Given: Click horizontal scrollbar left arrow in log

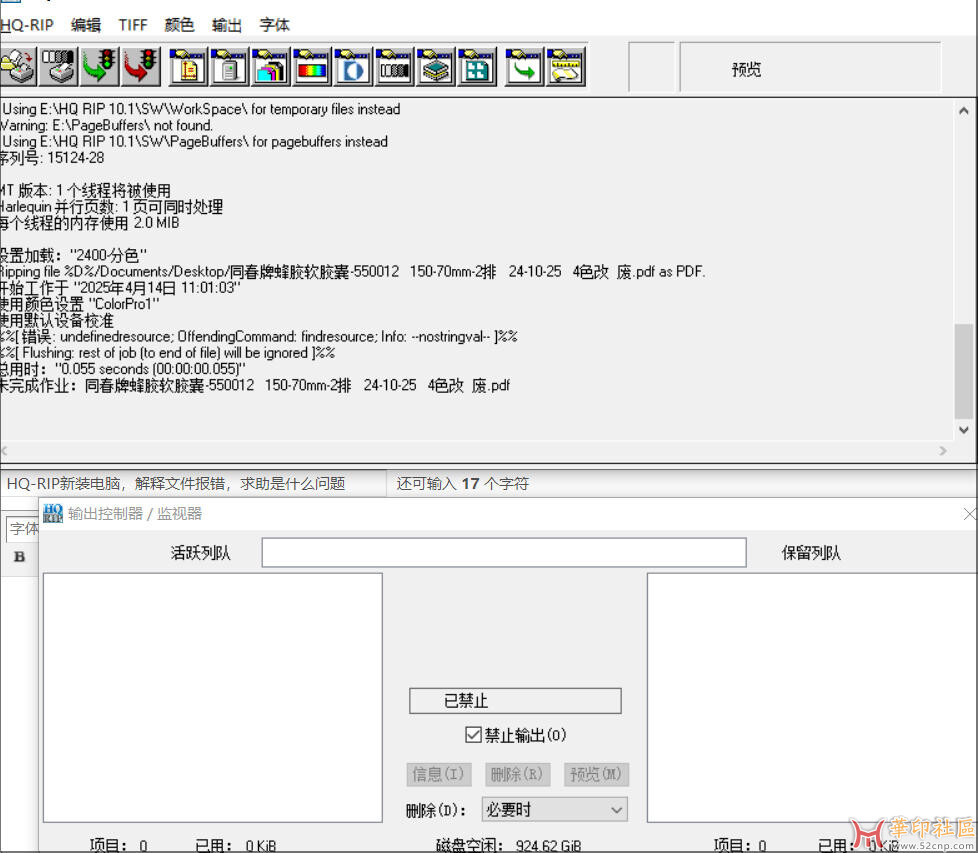Looking at the screenshot, I should click(4, 450).
